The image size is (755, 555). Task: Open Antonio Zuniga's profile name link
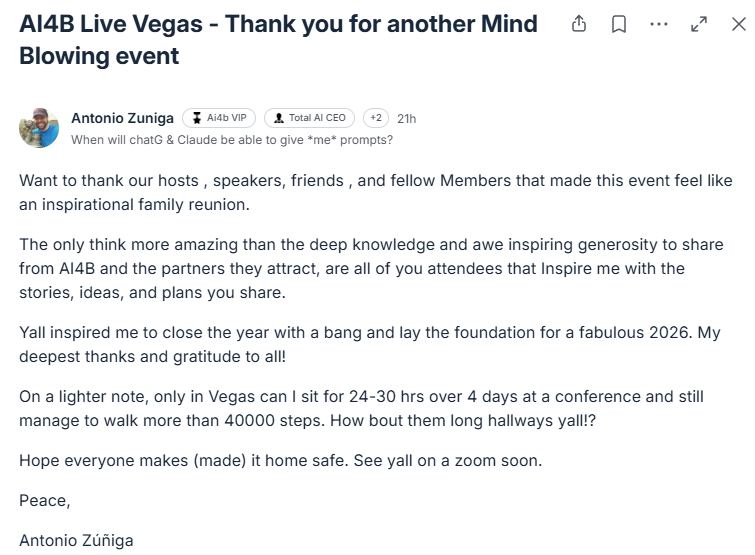pos(122,118)
